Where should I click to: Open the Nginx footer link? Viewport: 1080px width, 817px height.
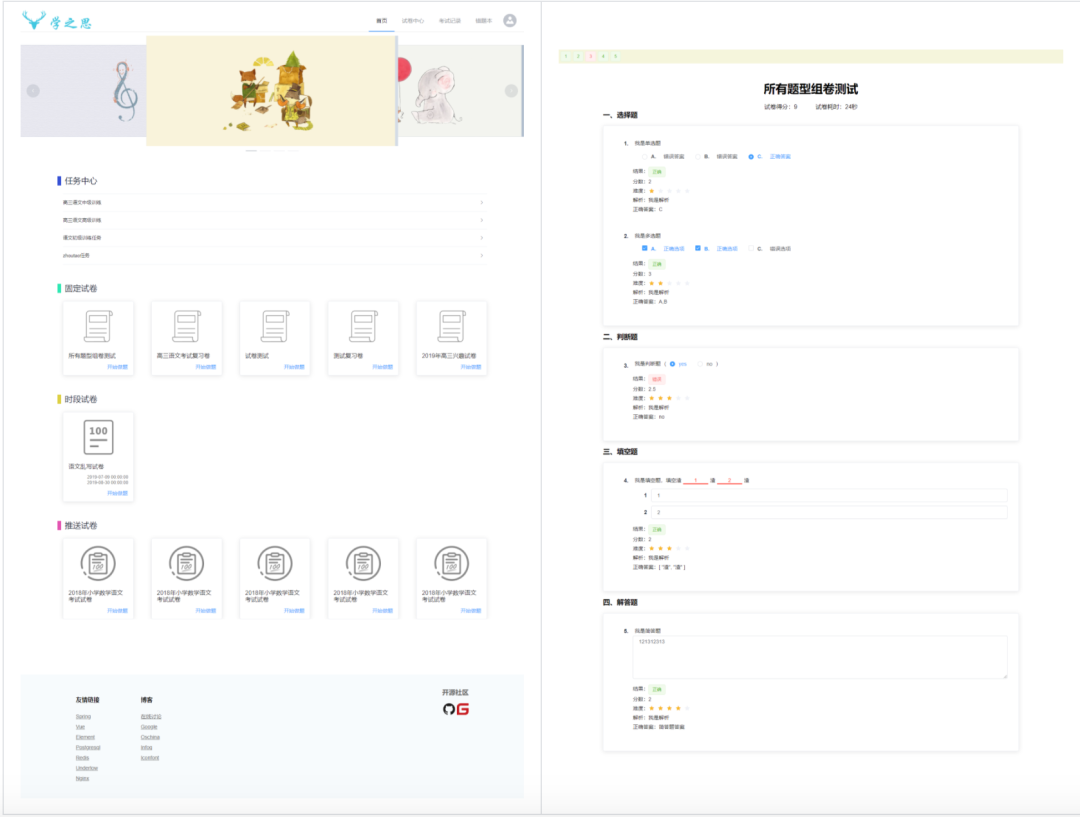(83, 778)
